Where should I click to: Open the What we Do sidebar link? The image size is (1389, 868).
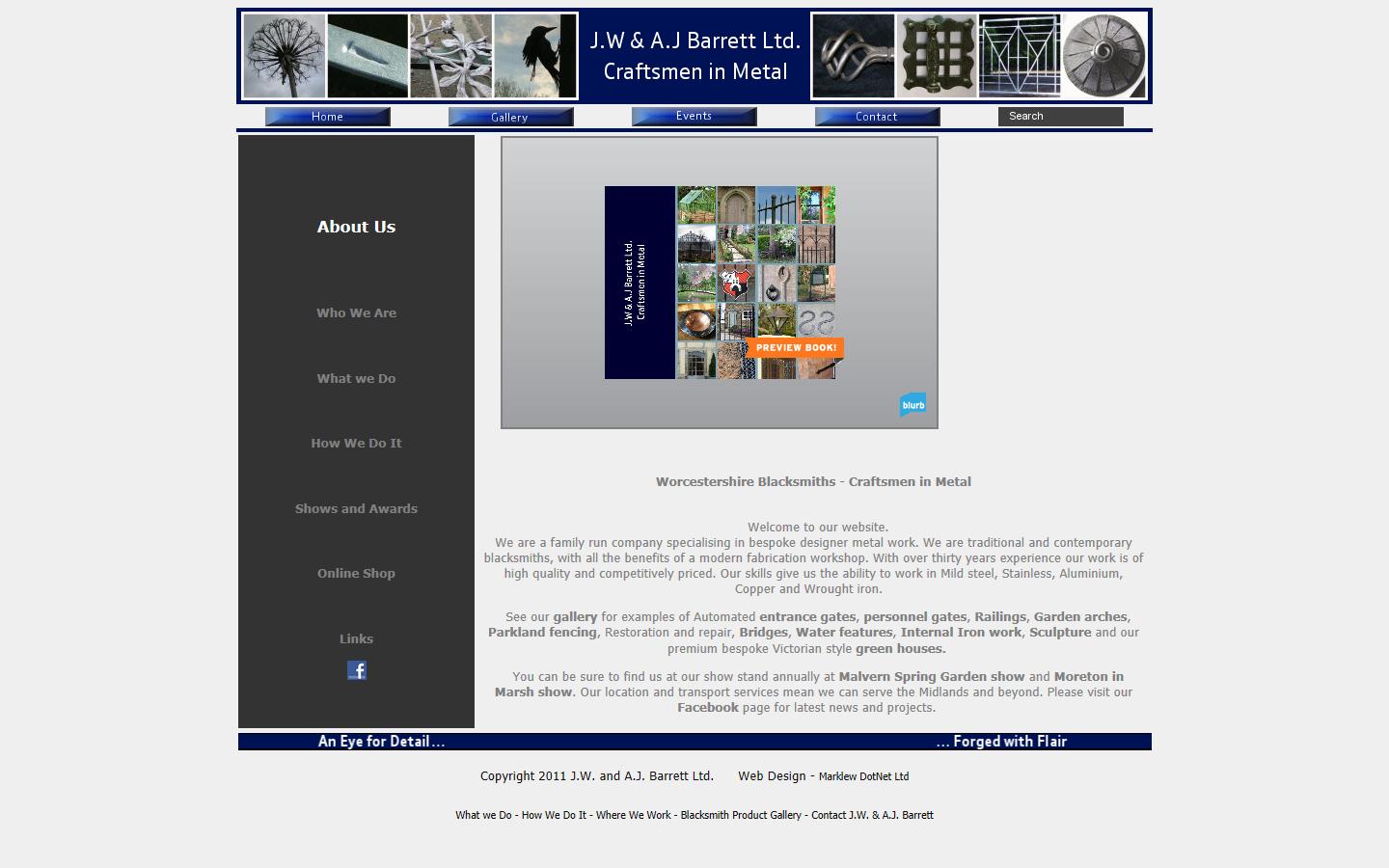coord(356,378)
